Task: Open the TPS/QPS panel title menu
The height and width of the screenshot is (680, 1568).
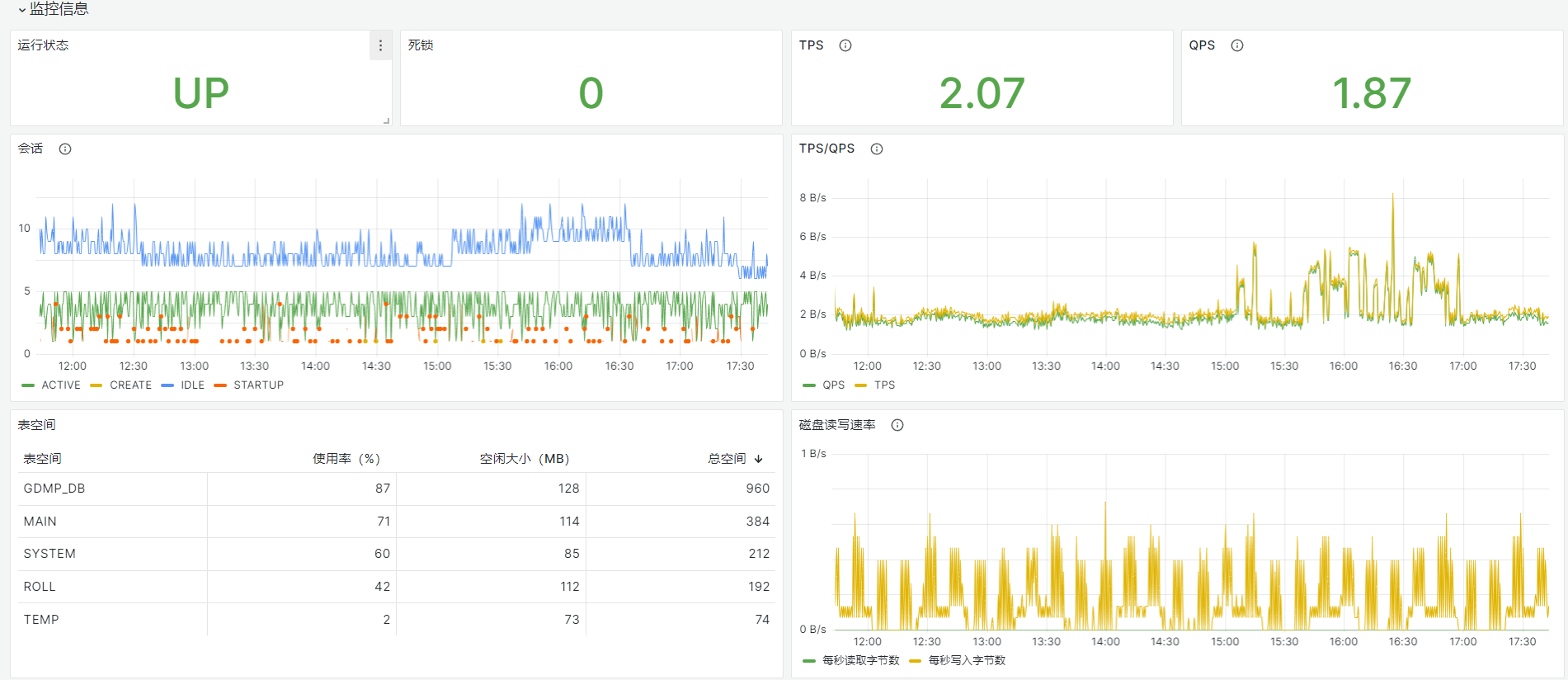Action: click(826, 149)
